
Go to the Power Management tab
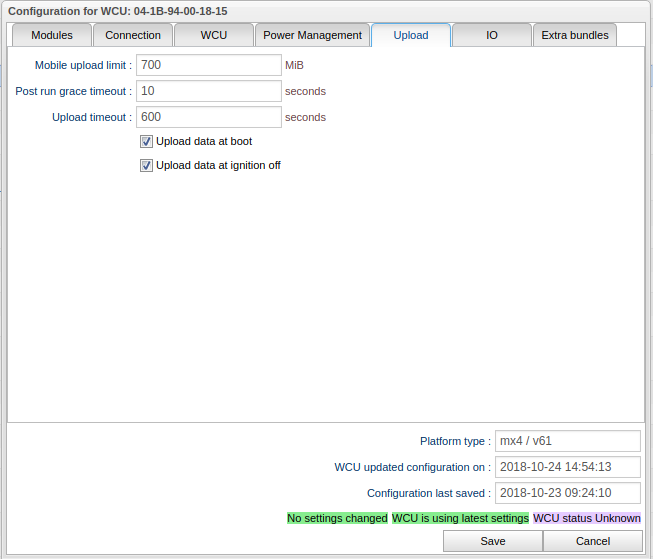tap(312, 35)
